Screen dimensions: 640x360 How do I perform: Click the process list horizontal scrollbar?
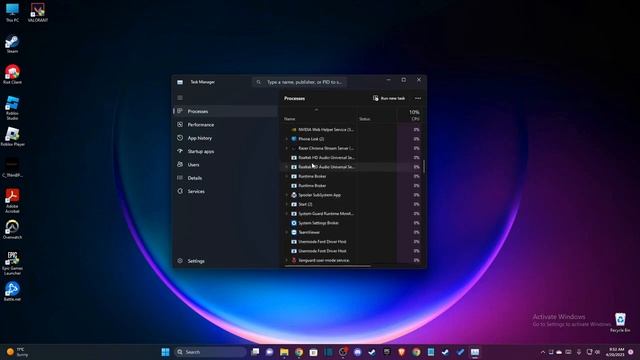point(328,266)
